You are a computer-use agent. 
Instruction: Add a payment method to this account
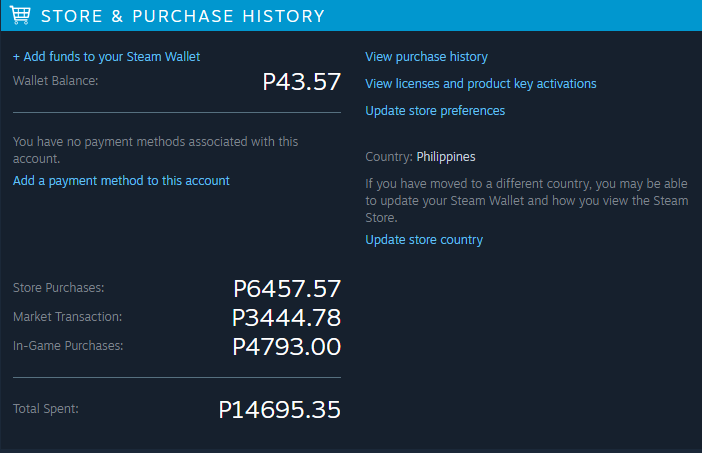[121, 181]
